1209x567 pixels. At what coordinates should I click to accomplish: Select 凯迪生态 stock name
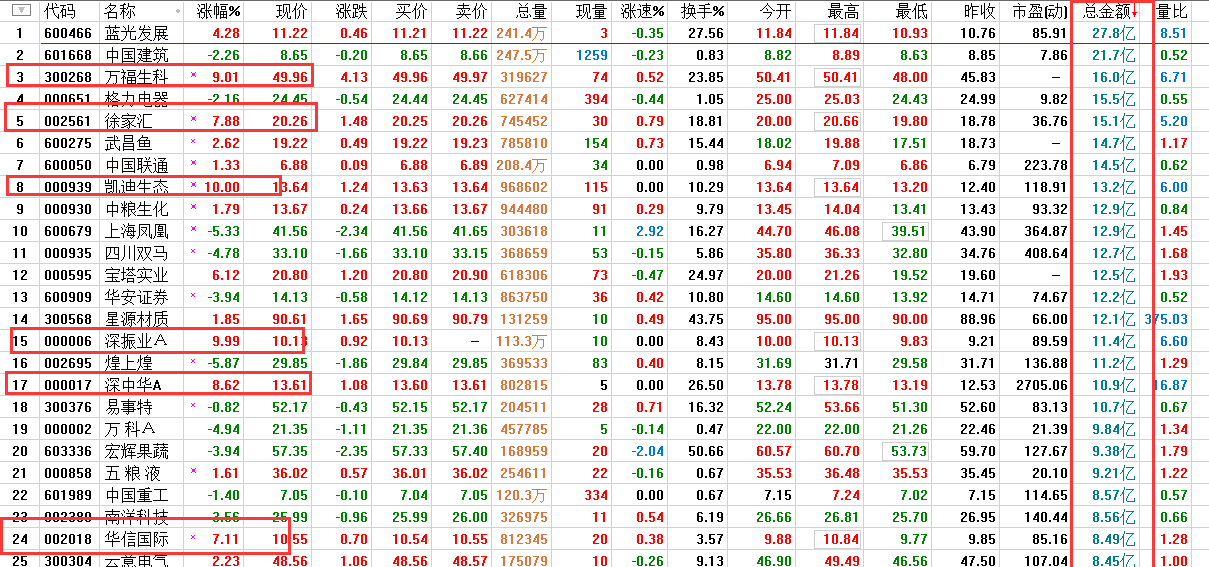pos(137,187)
